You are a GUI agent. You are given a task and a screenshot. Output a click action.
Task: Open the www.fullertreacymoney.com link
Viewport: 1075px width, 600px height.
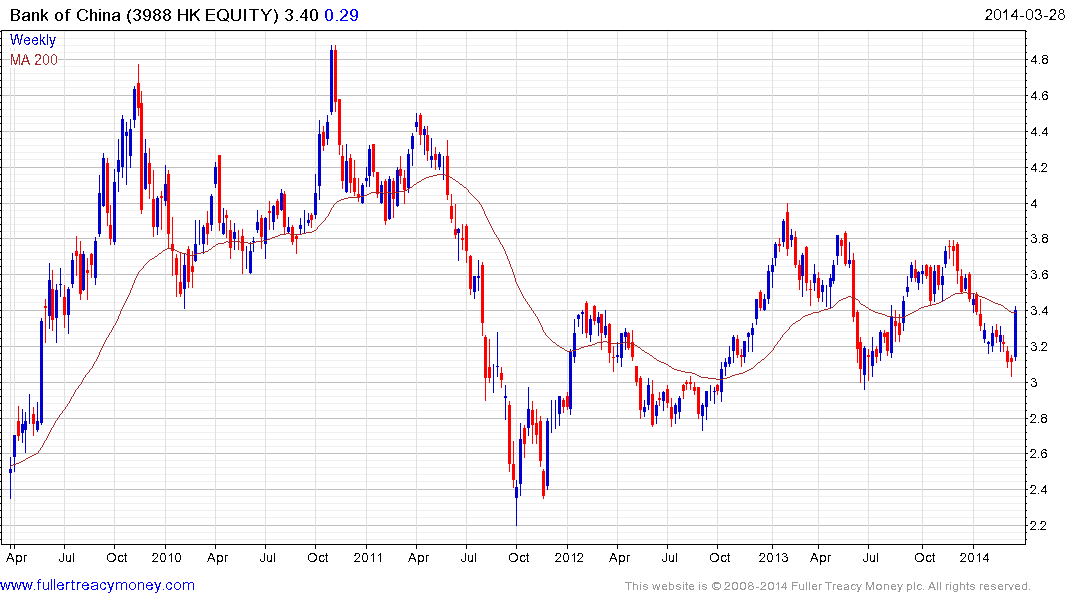[97, 585]
